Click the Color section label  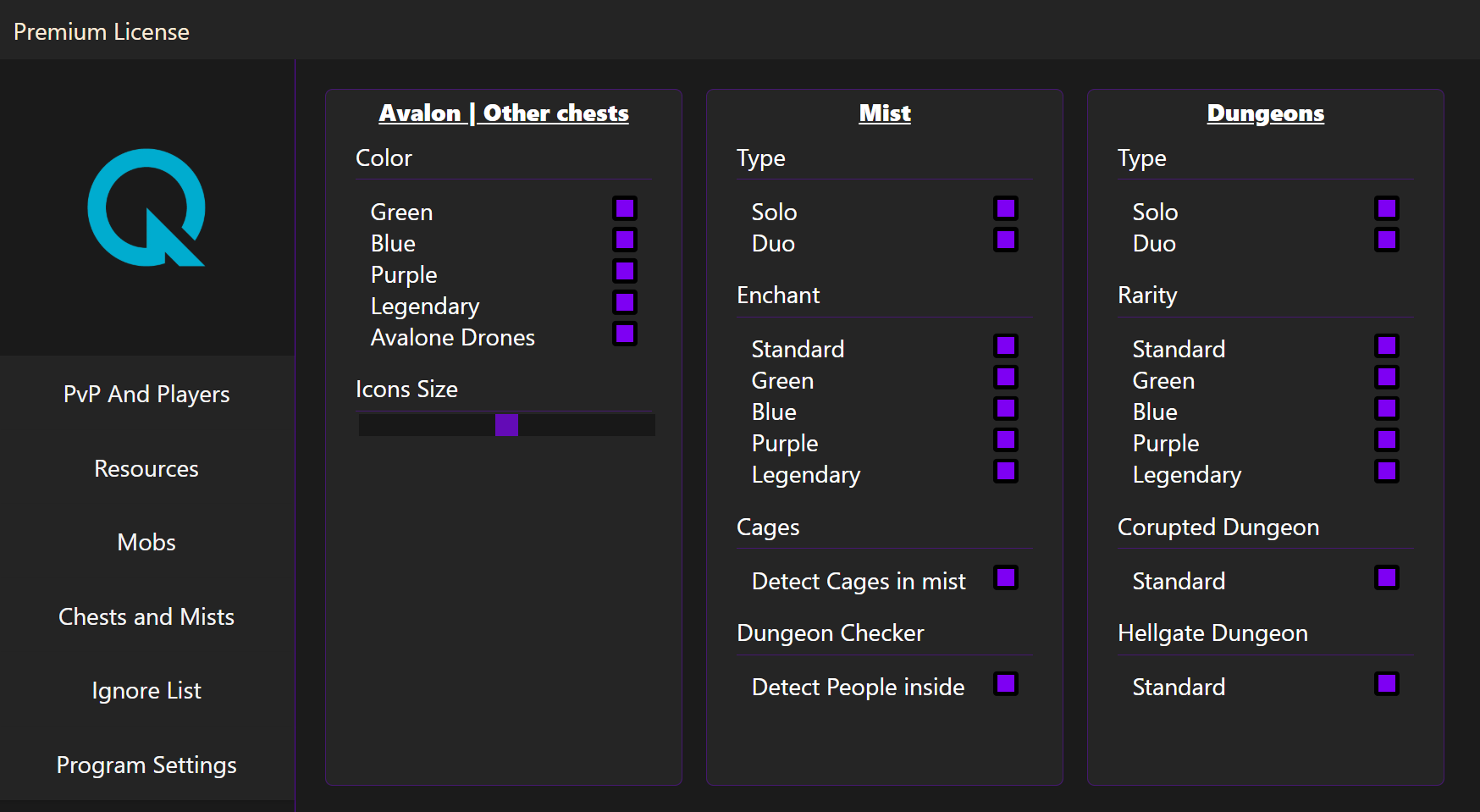coord(384,158)
